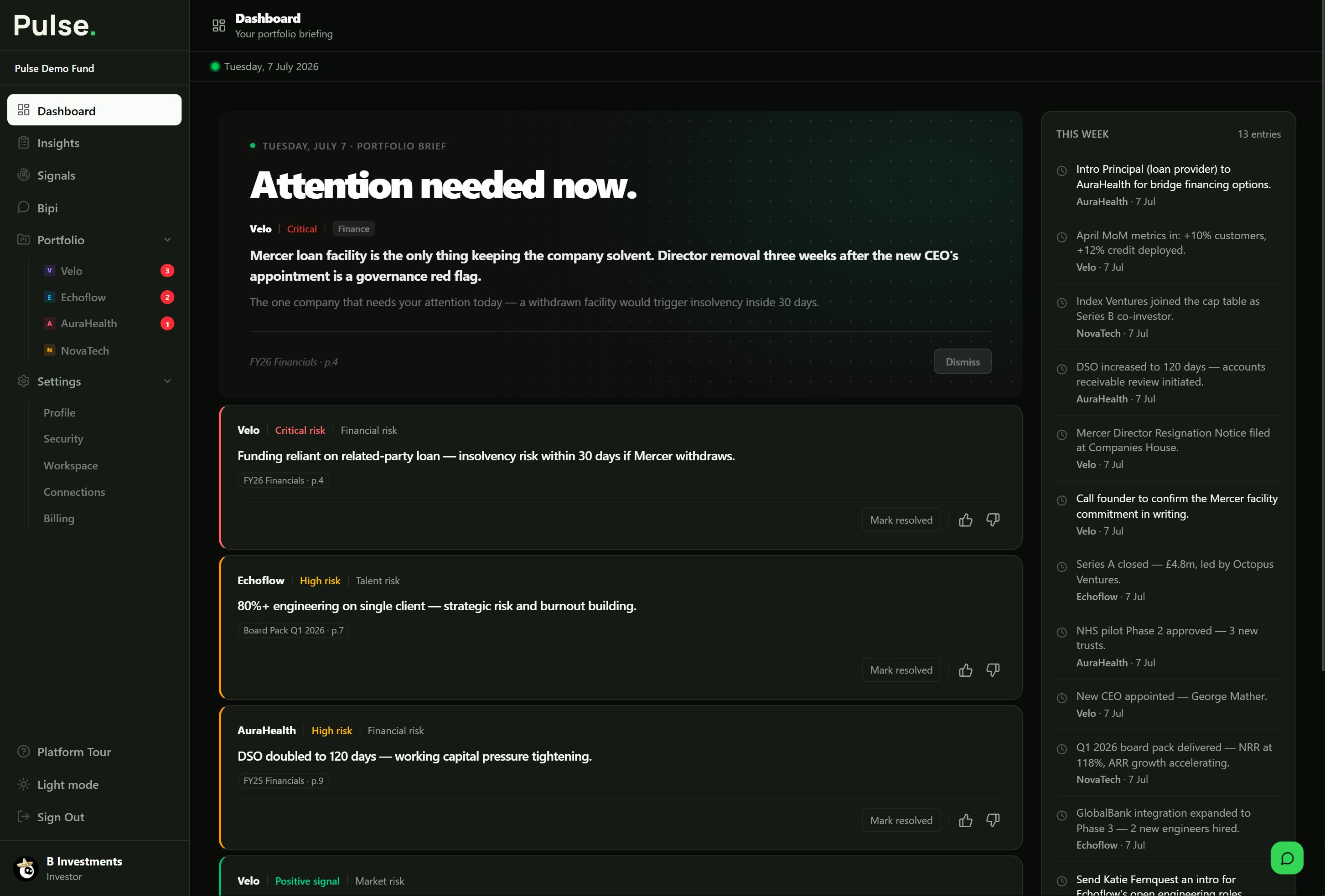Mark the Echoflow engineering risk resolved
Viewport: 1325px width, 896px height.
(901, 669)
